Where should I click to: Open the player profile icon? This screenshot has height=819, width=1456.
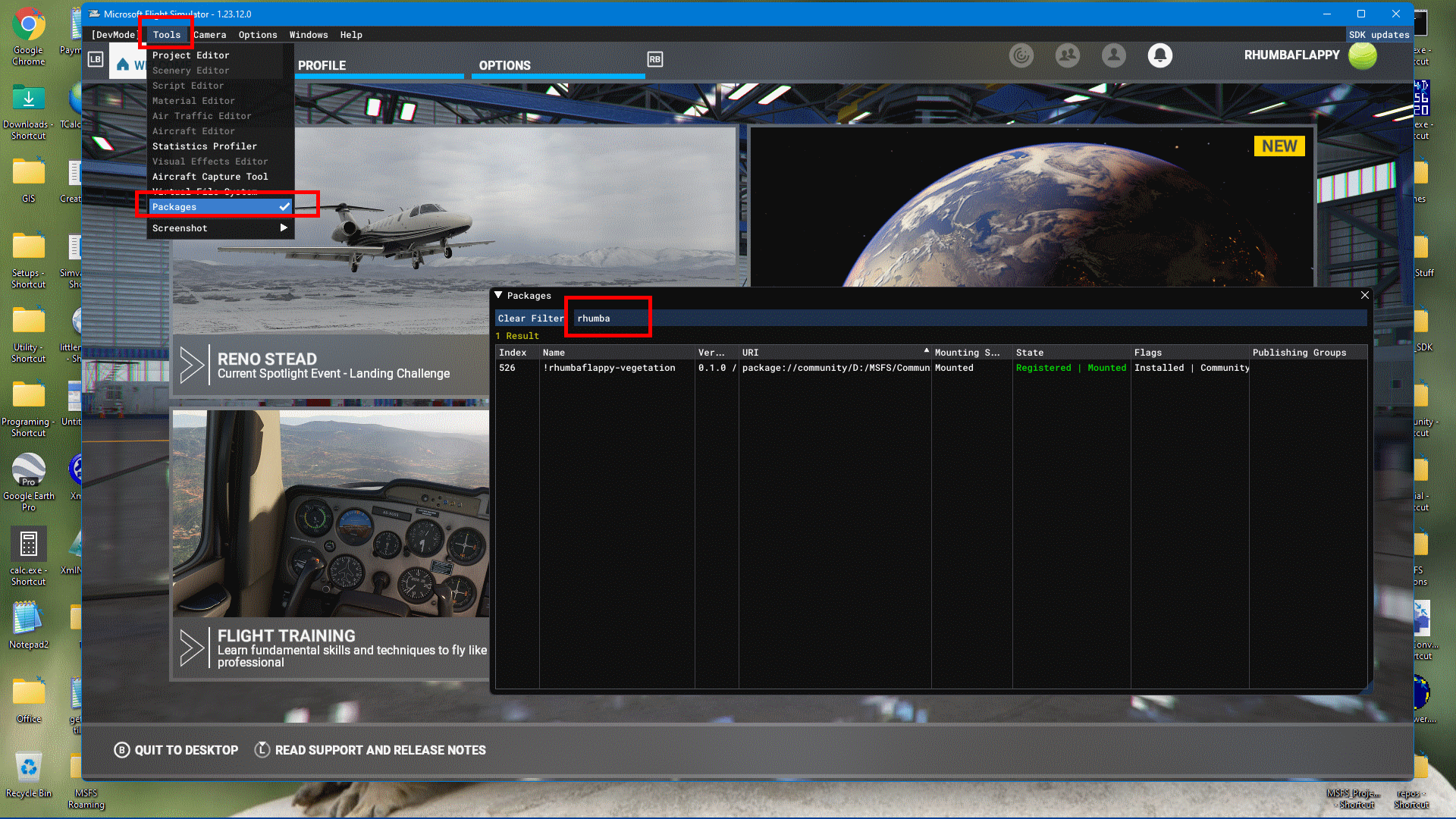(1114, 55)
